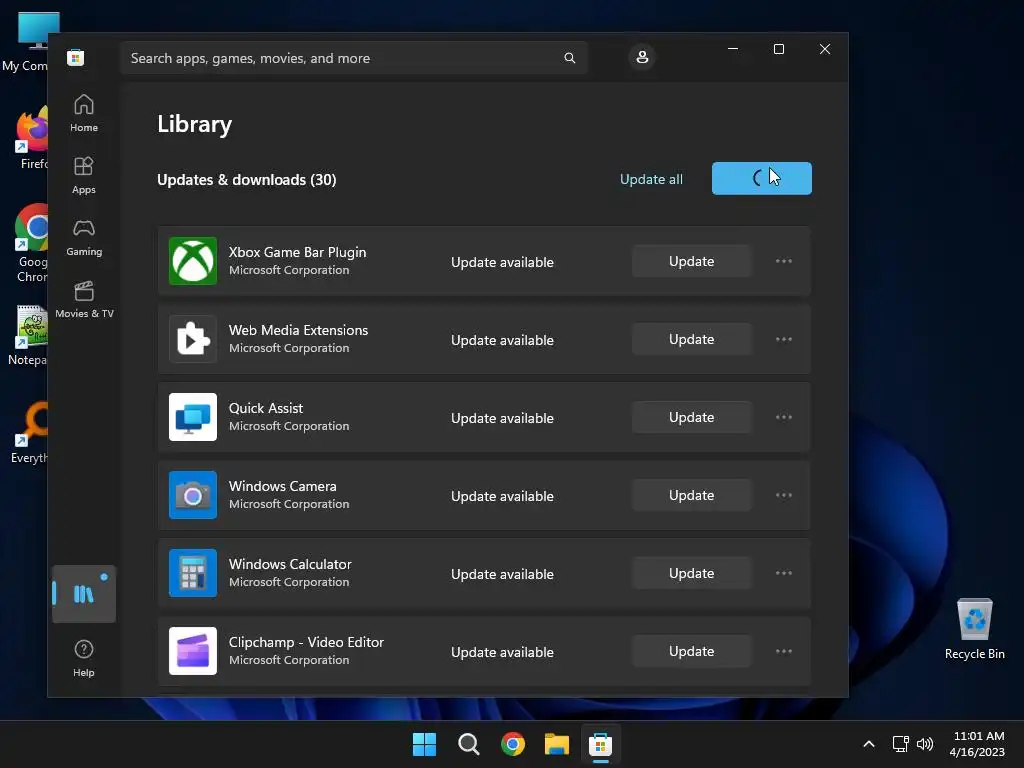Focus the Search apps, games, movies field

(x=353, y=58)
